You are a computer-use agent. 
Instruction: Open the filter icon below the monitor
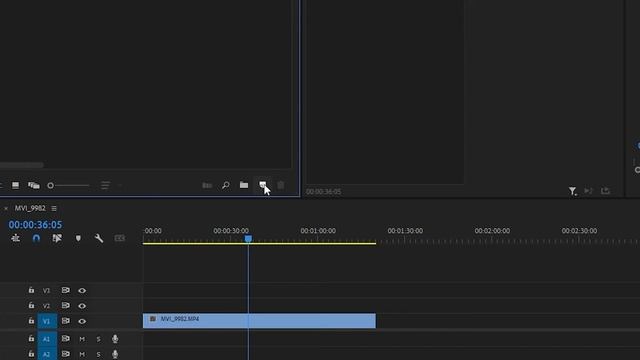(572, 191)
